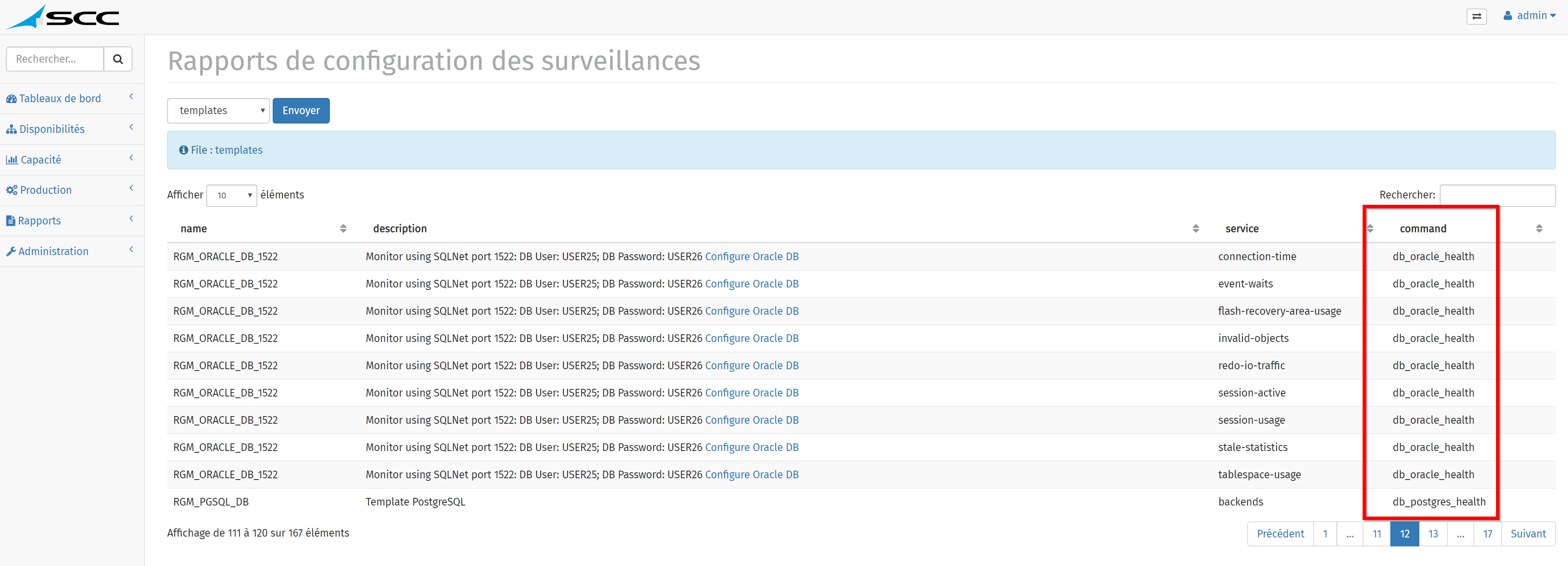Sort by service column arrows
Image resolution: width=1568 pixels, height=566 pixels.
1370,229
